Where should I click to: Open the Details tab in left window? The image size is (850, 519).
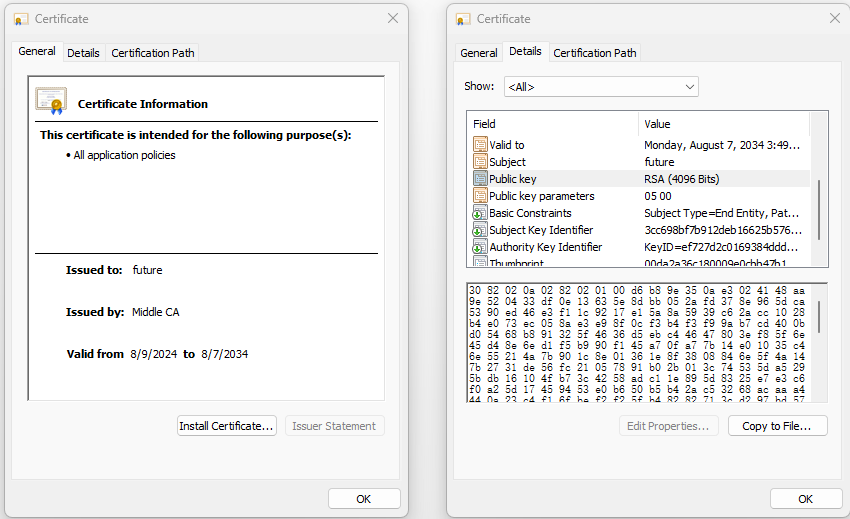84,53
